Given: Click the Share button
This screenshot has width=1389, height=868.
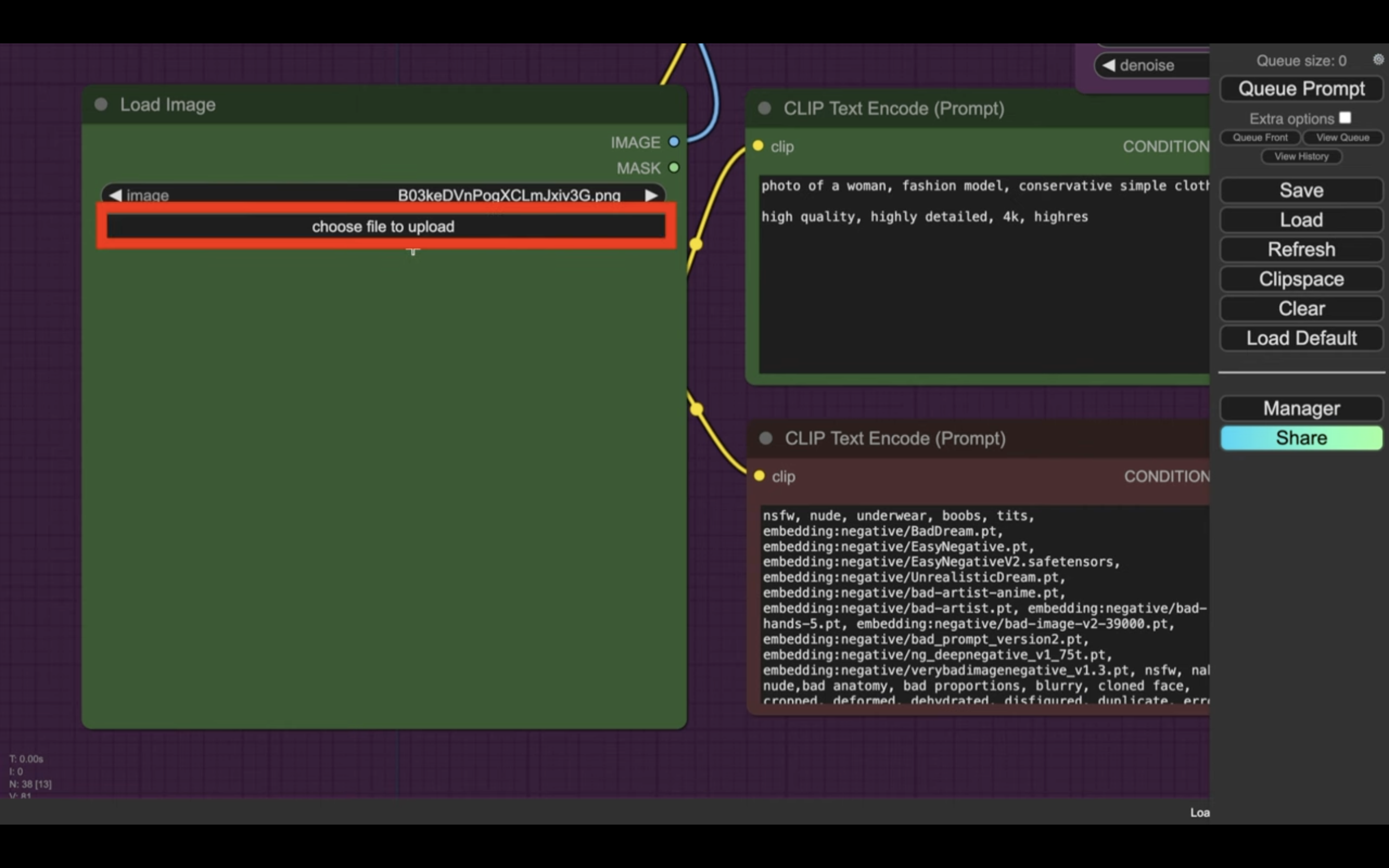Looking at the screenshot, I should [x=1301, y=438].
